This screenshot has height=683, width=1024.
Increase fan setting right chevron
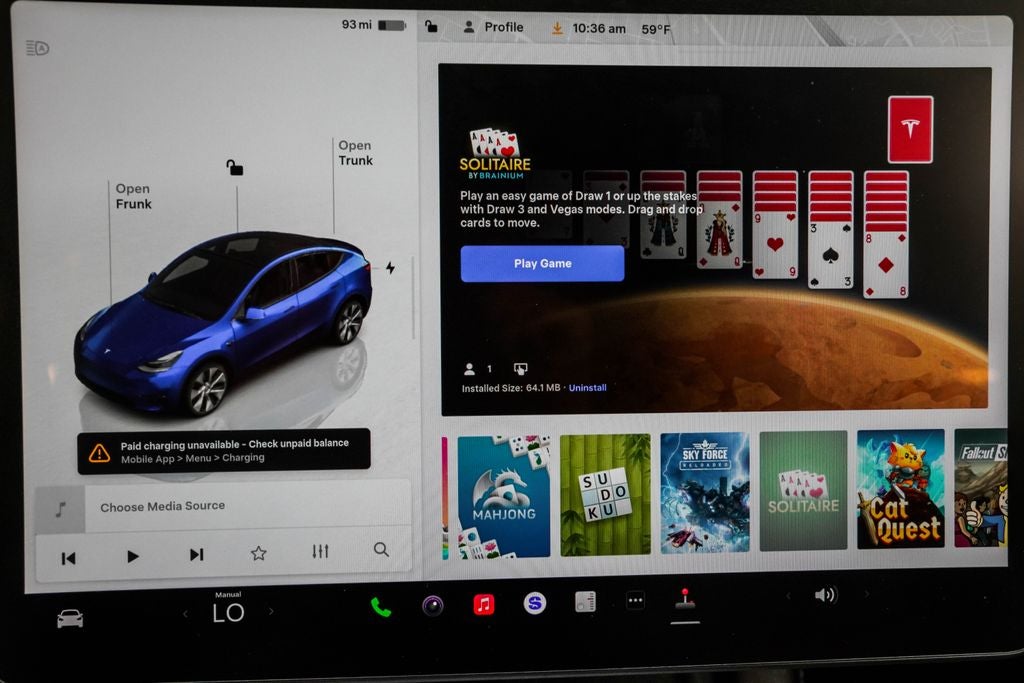(x=271, y=611)
